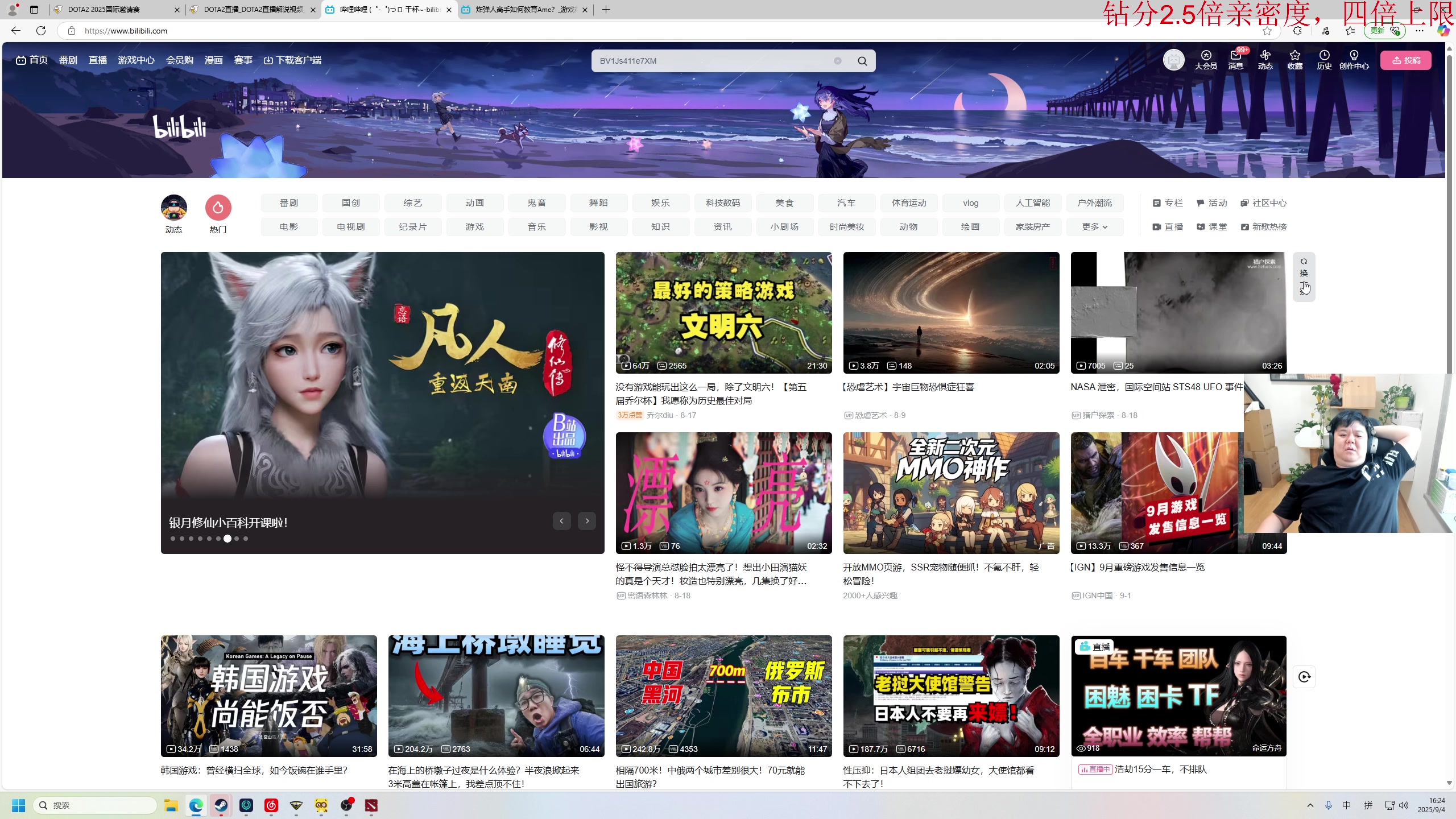The height and width of the screenshot is (819, 1456).
Task: Open the 新歌热榜 music chart icon link
Action: (1263, 227)
